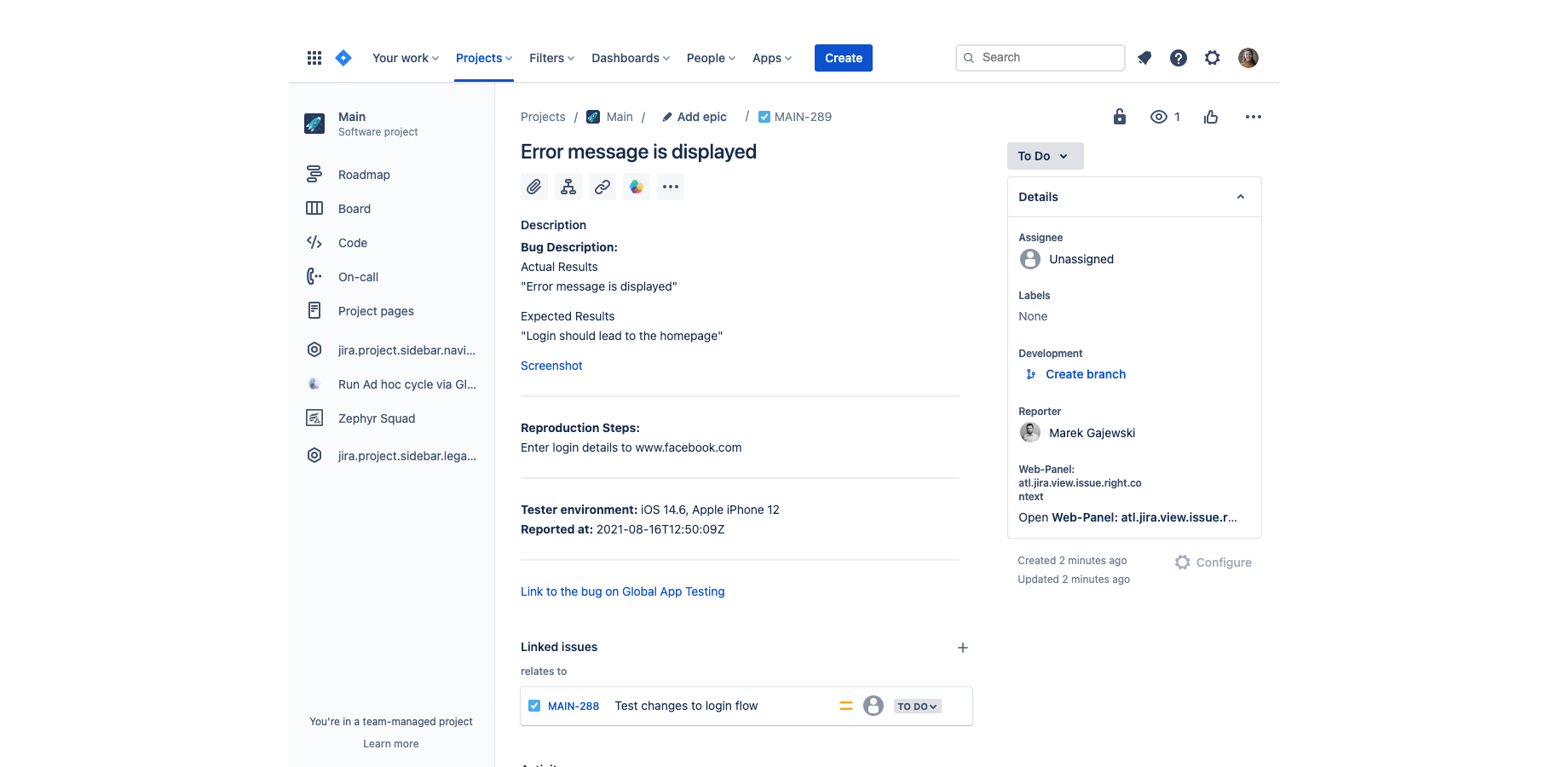Add a child issue via hierarchy icon
Screen dimensions: 1568x767
(568, 187)
